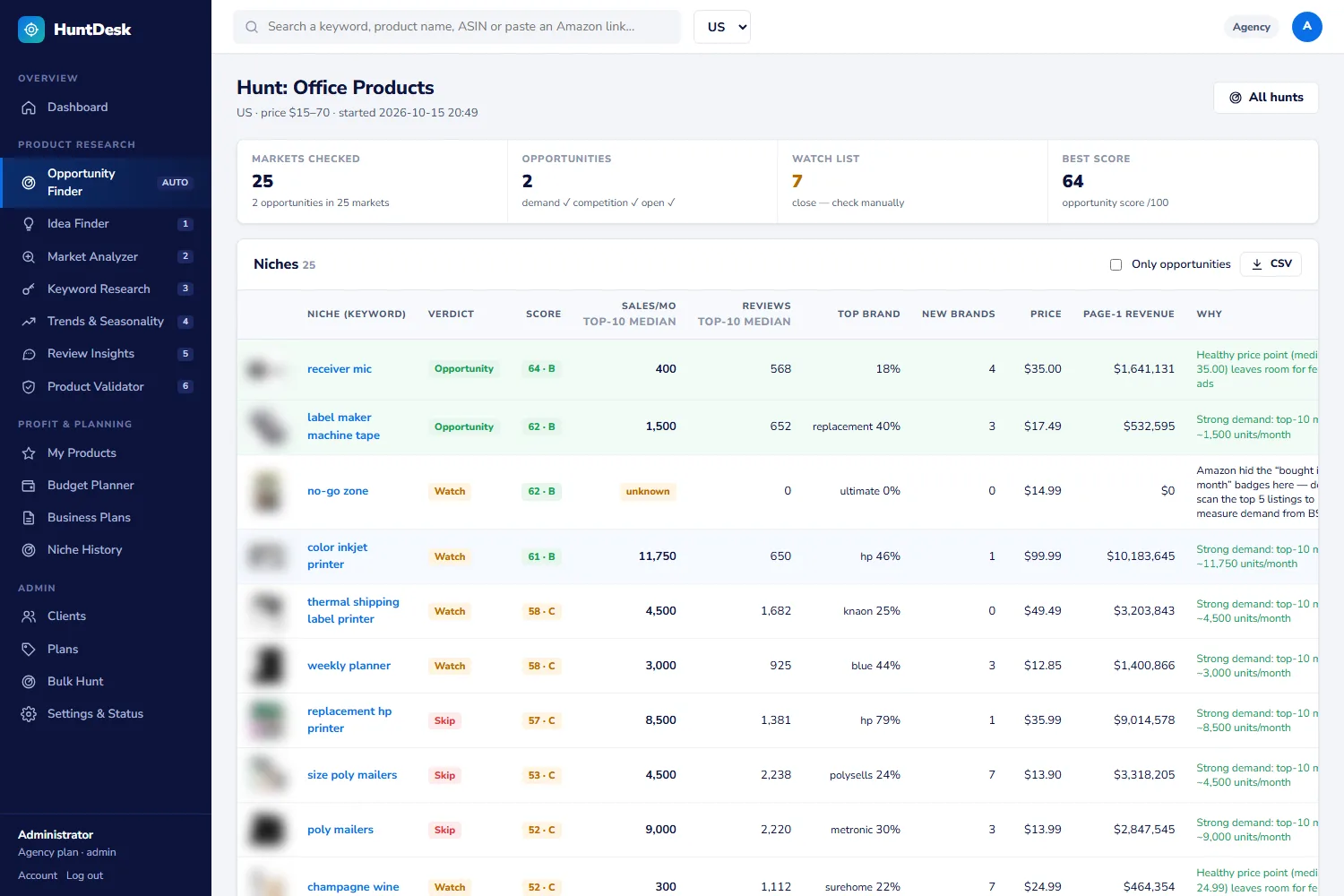Viewport: 1344px width, 896px height.
Task: Open the receiver mic niche link
Action: 340,369
